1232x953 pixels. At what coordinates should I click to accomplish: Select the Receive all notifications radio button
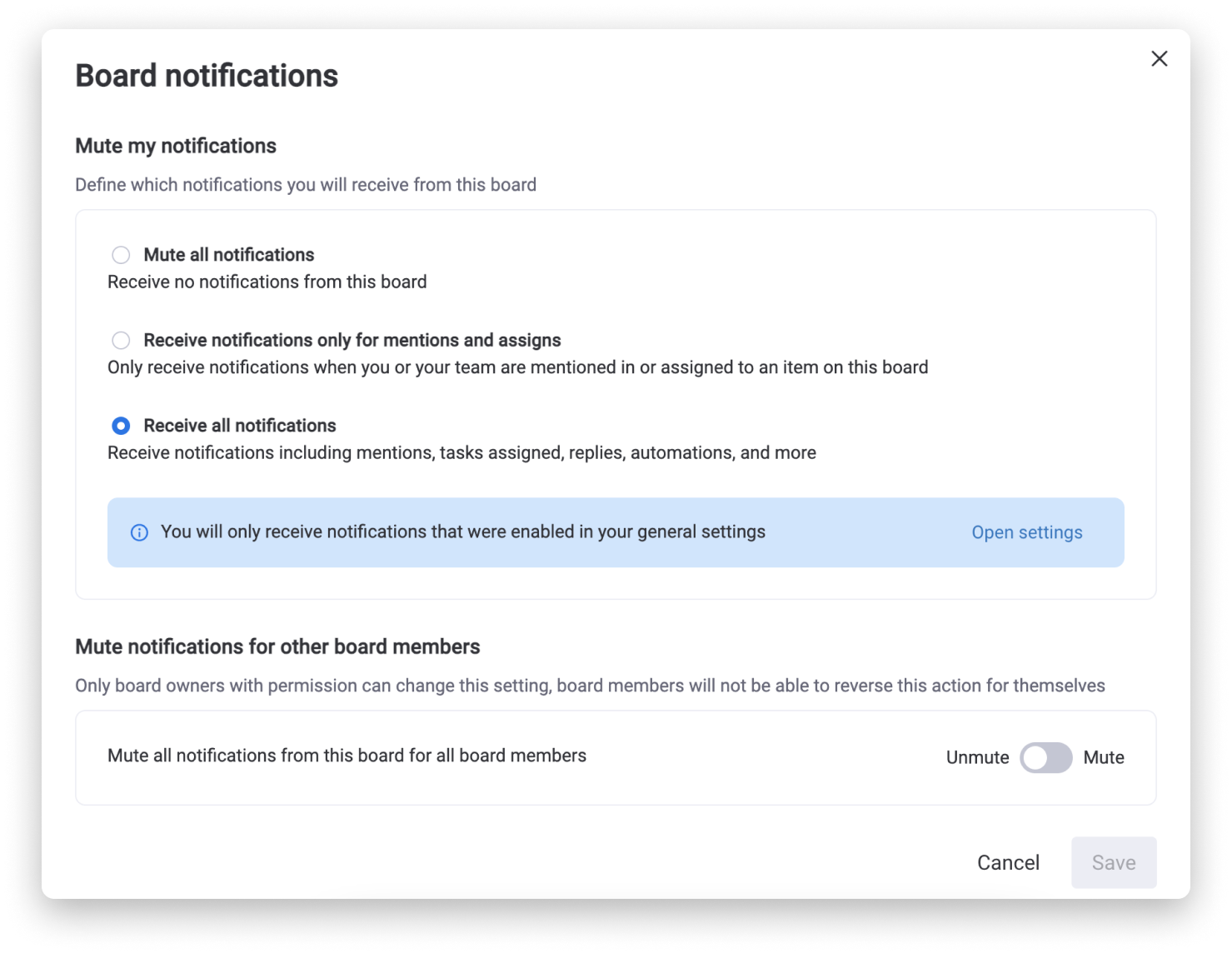121,426
